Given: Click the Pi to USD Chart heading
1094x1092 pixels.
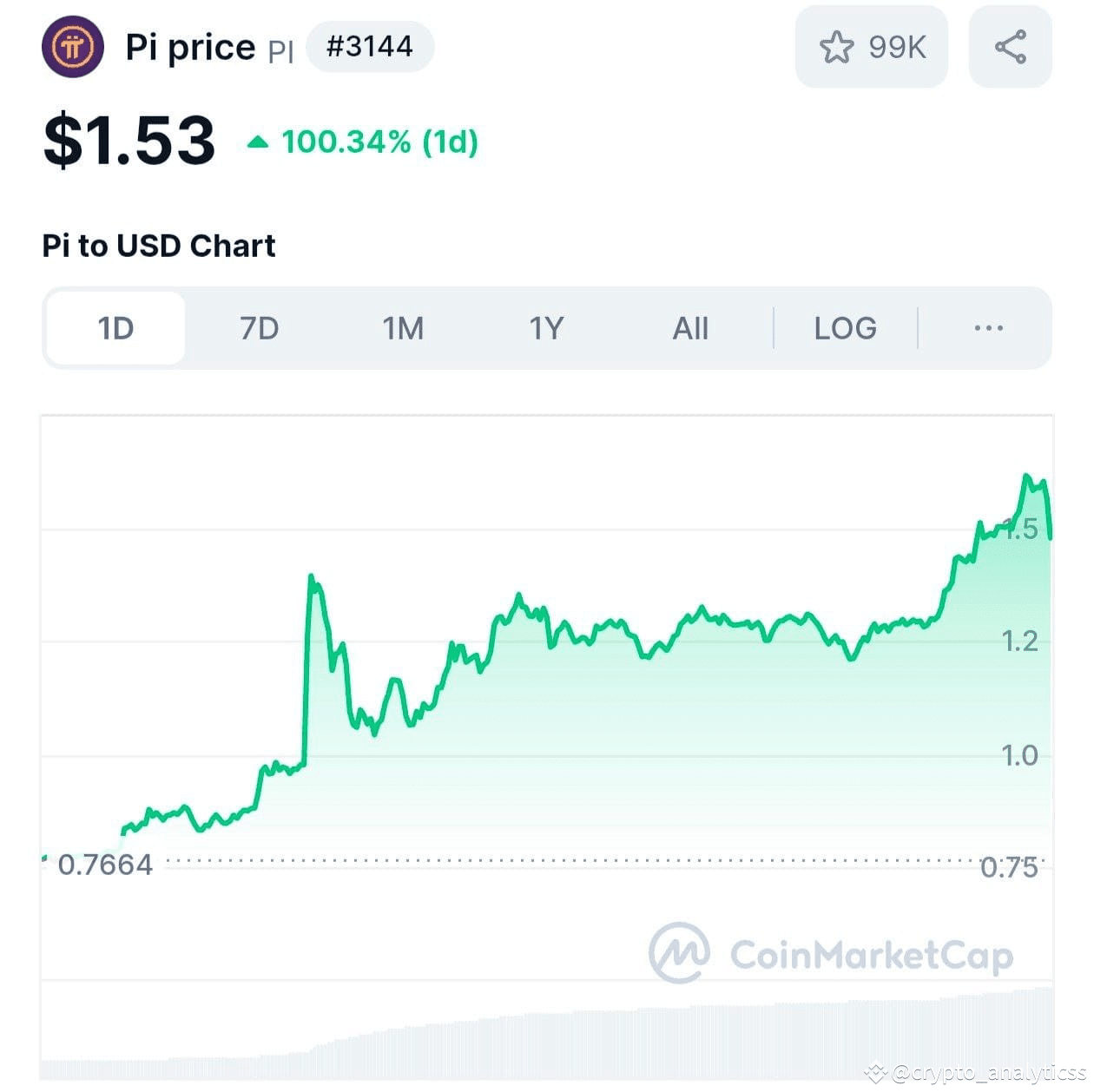Looking at the screenshot, I should pyautogui.click(x=159, y=246).
